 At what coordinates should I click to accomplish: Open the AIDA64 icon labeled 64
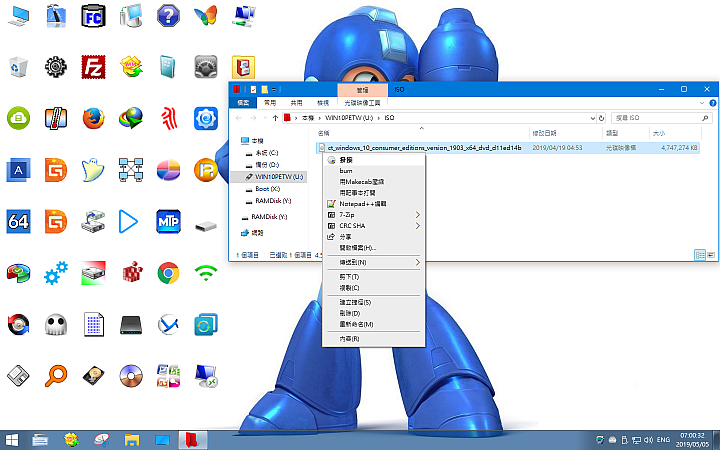[x=18, y=222]
